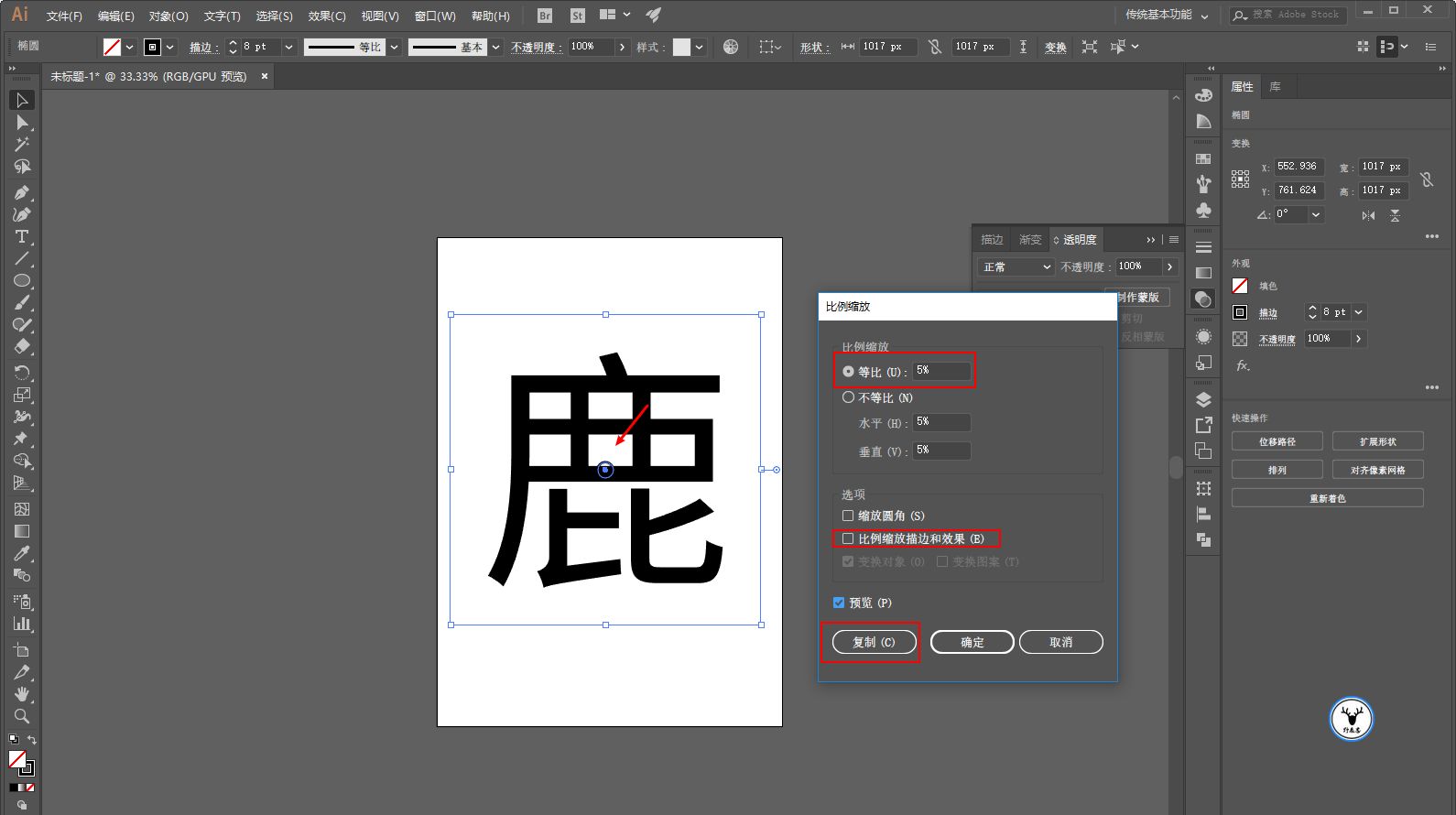Select the Curvature tool
The height and width of the screenshot is (815, 1456).
pyautogui.click(x=22, y=214)
